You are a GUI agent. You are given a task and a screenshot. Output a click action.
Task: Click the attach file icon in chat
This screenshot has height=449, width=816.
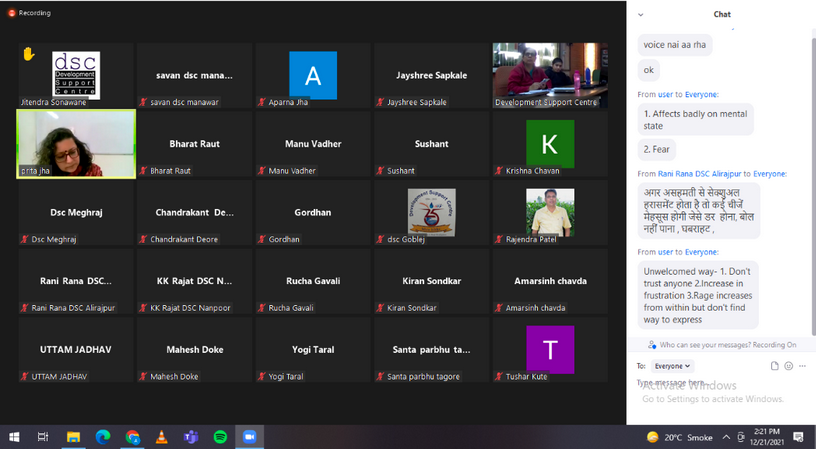click(x=775, y=366)
